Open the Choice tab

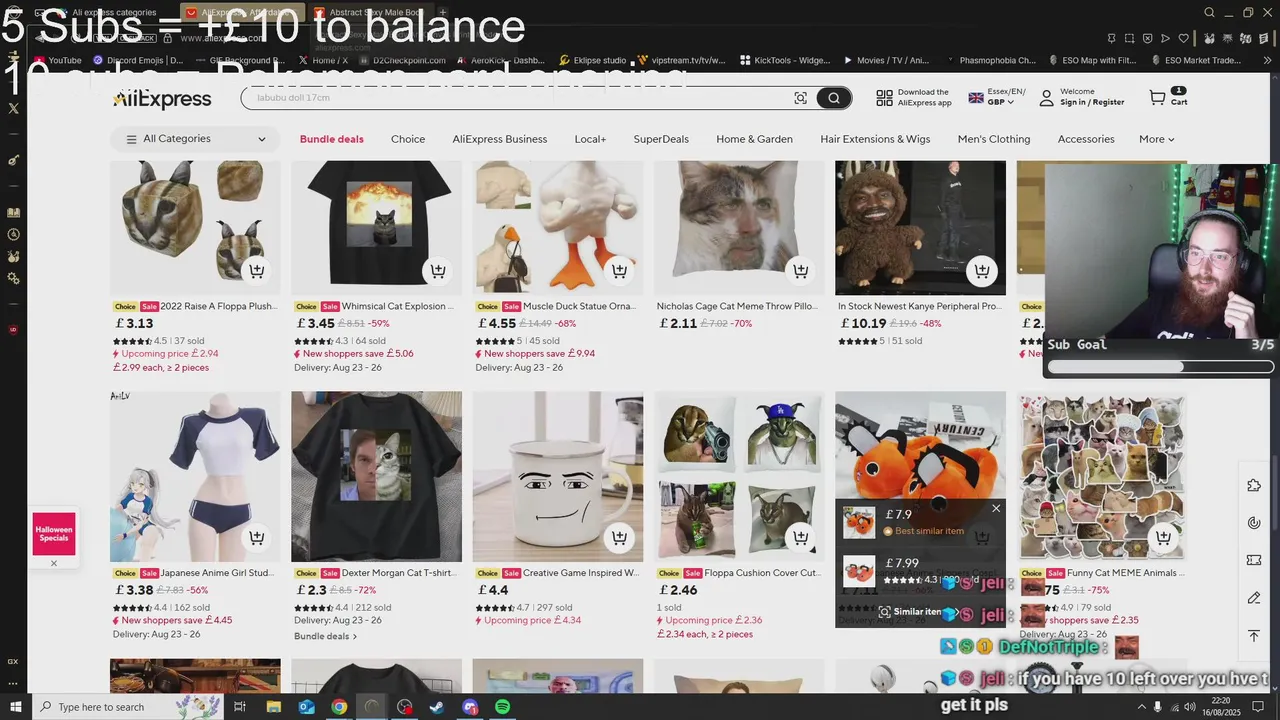tap(408, 139)
